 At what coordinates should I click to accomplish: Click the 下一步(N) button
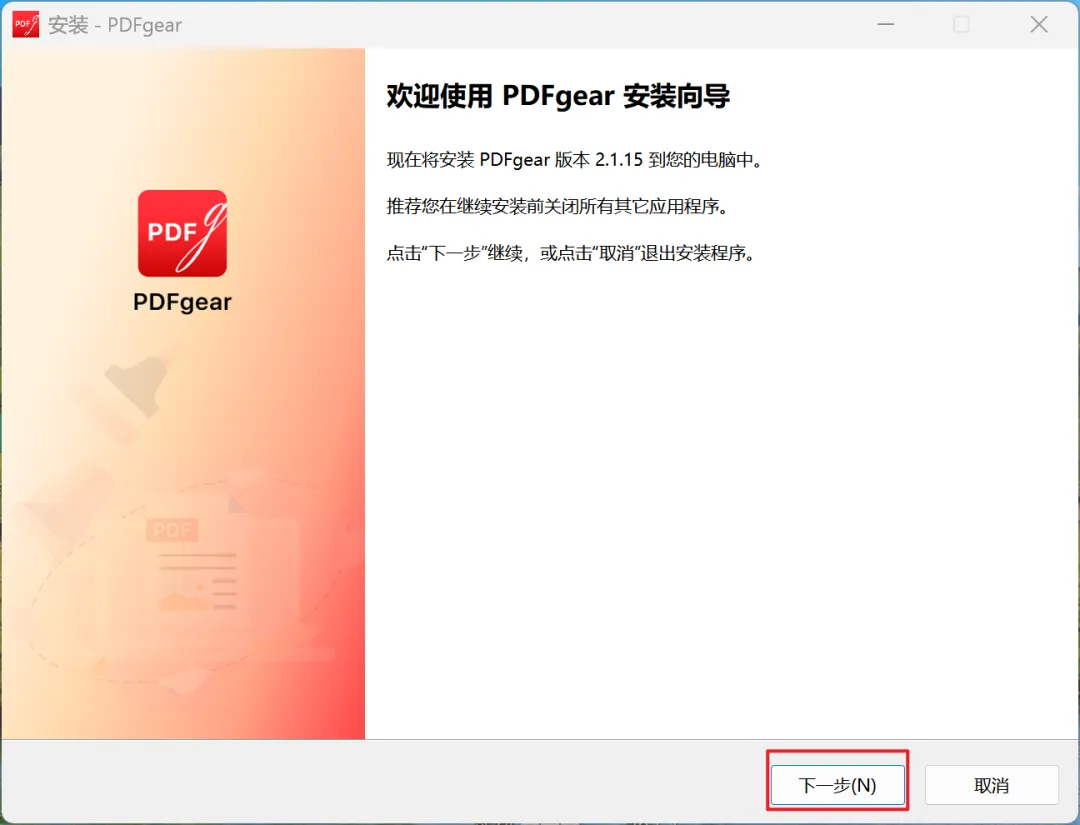(x=838, y=785)
